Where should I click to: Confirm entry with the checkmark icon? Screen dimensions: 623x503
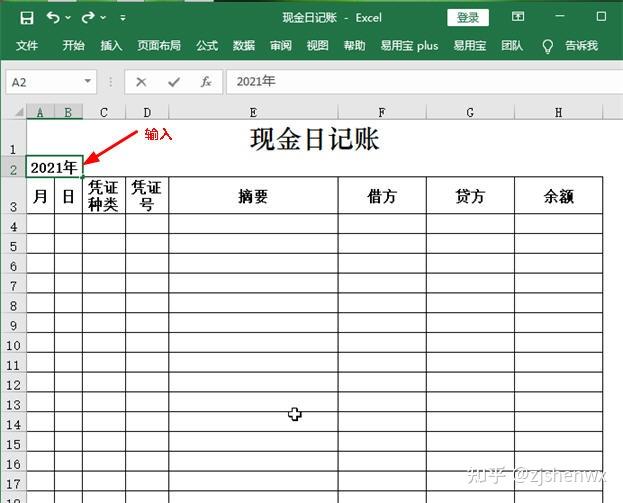pos(174,81)
